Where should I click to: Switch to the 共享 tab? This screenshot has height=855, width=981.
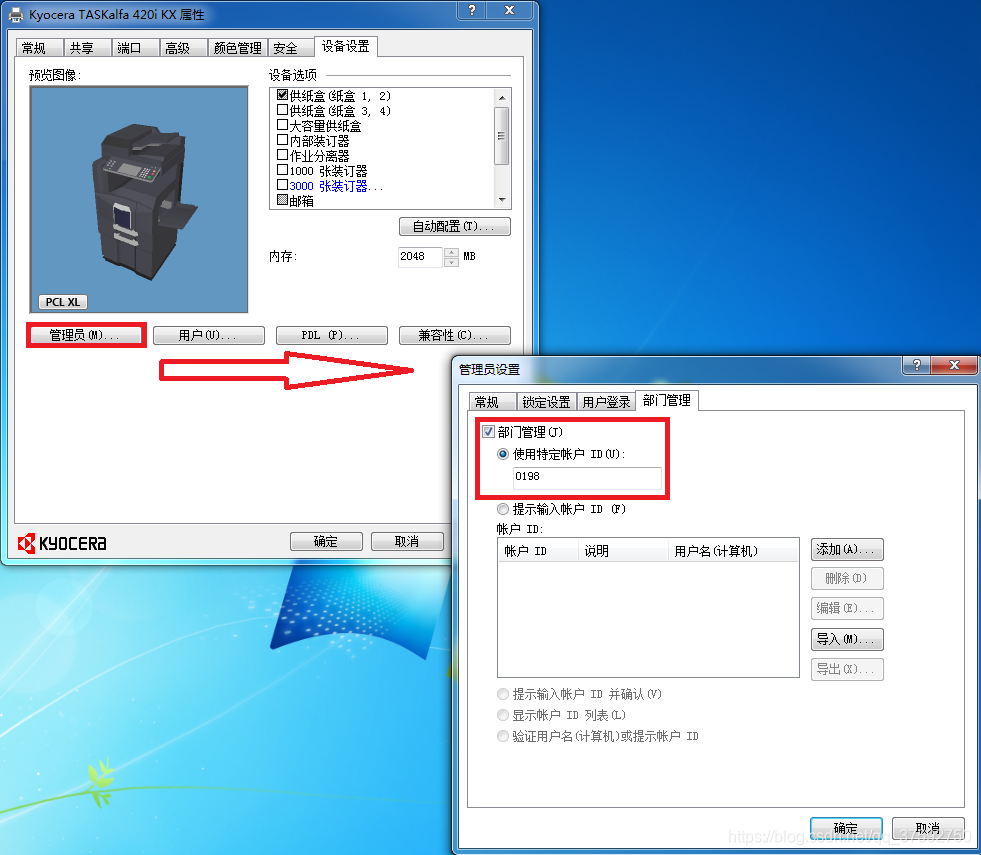point(87,48)
